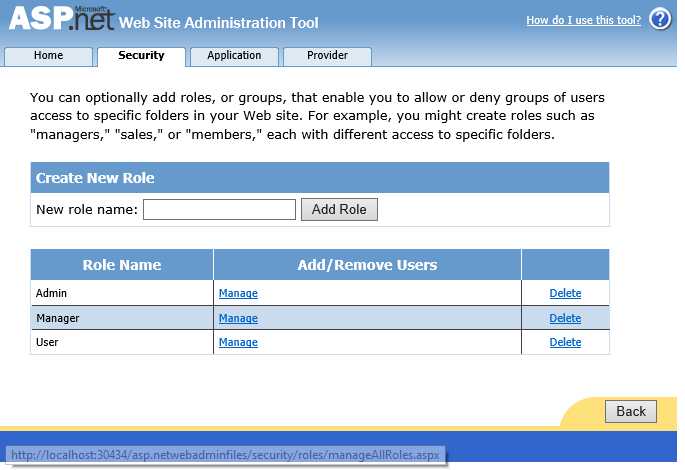Manage users for the Manager role
This screenshot has width=685, height=470.
point(238,318)
